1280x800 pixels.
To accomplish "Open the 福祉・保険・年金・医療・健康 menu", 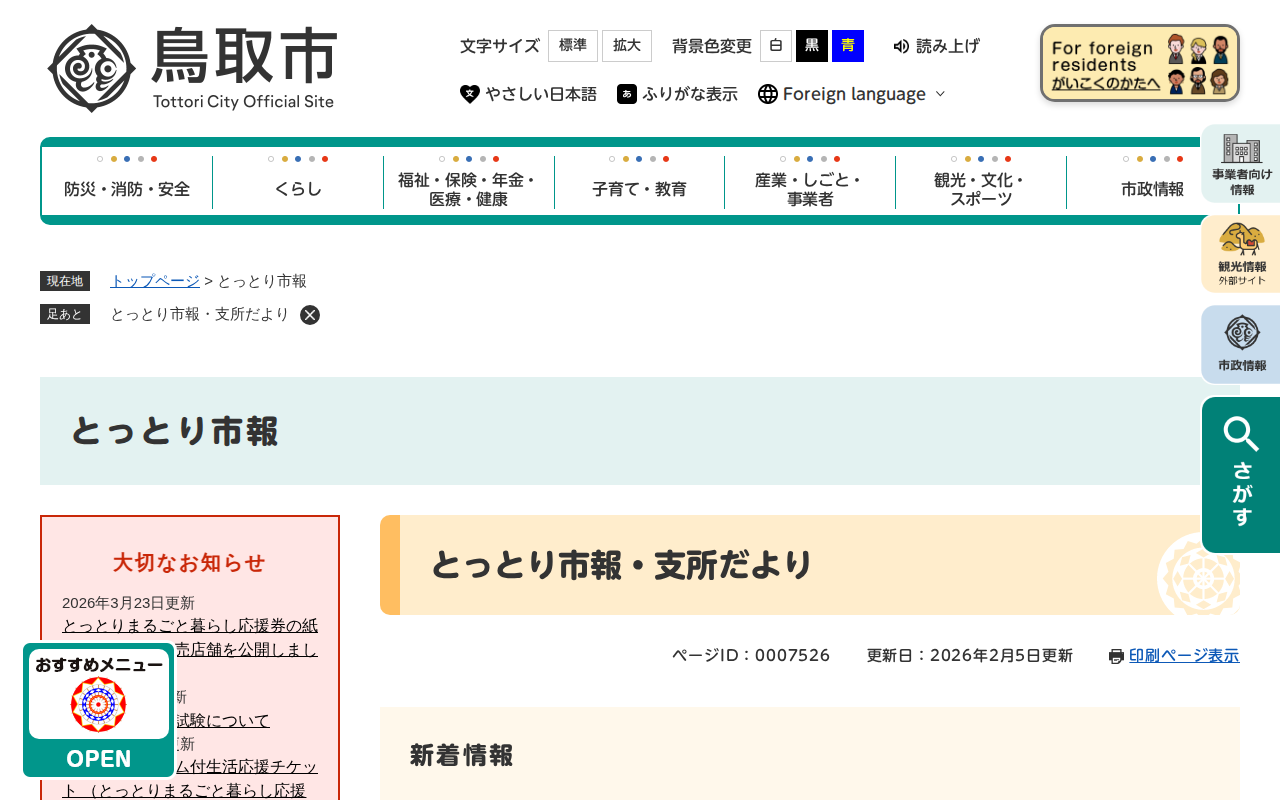I will point(468,182).
